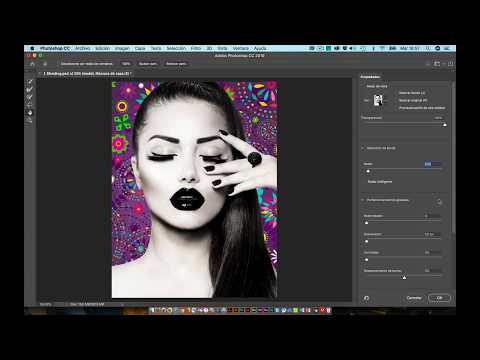Select the Refine Edge Brush tool
The image size is (480, 360).
30,89
